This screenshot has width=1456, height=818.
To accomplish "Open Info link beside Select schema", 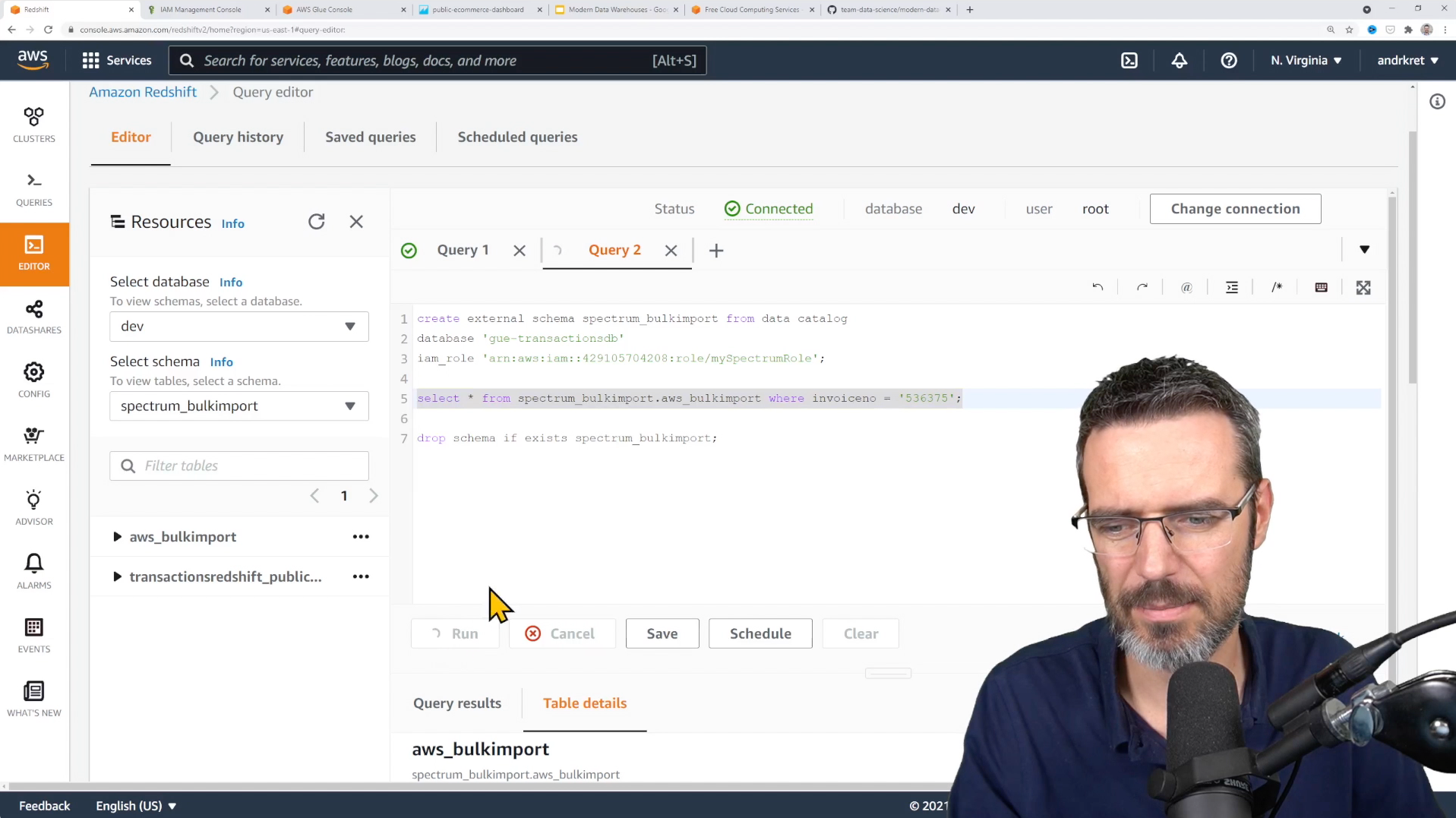I will (221, 362).
